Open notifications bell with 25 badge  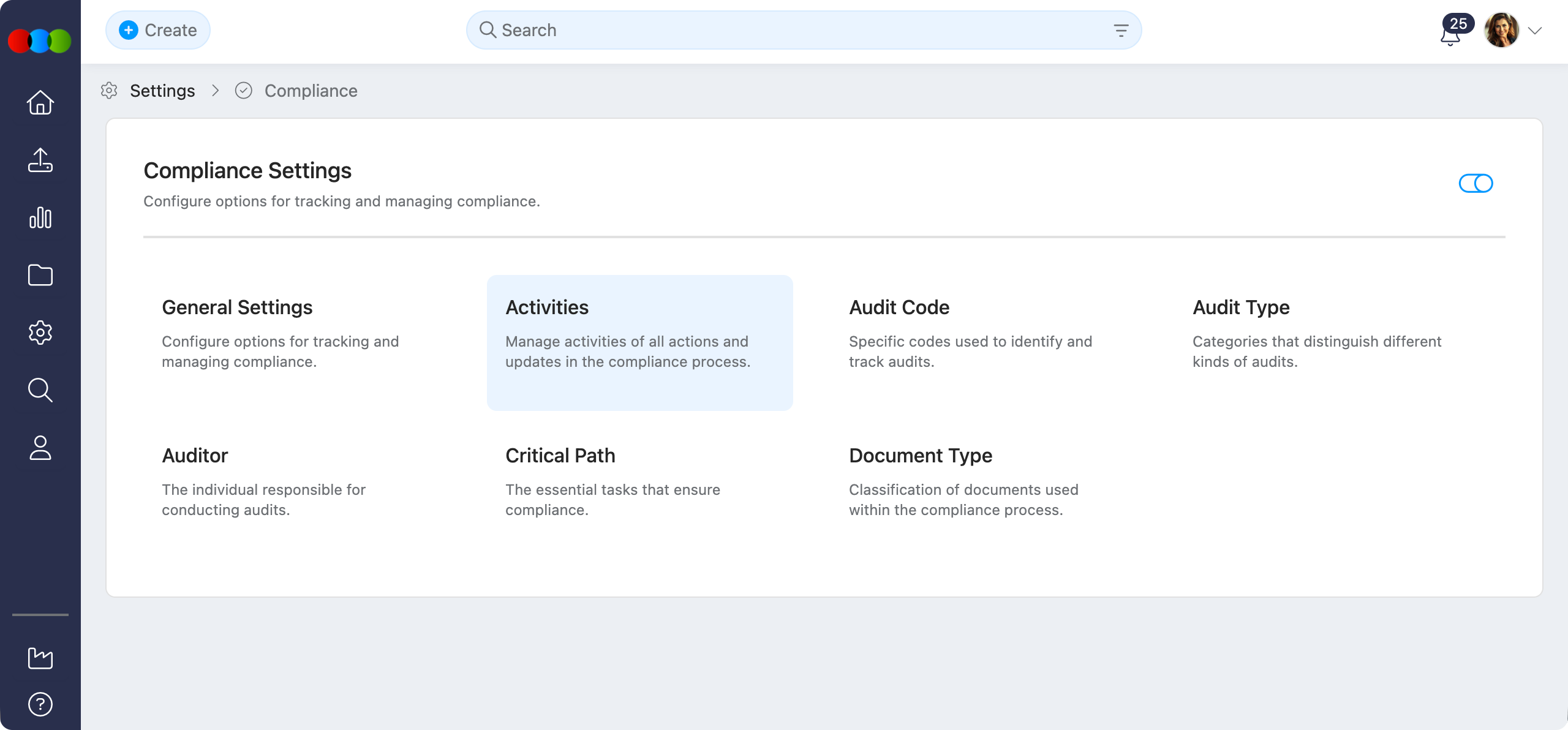pyautogui.click(x=1452, y=34)
